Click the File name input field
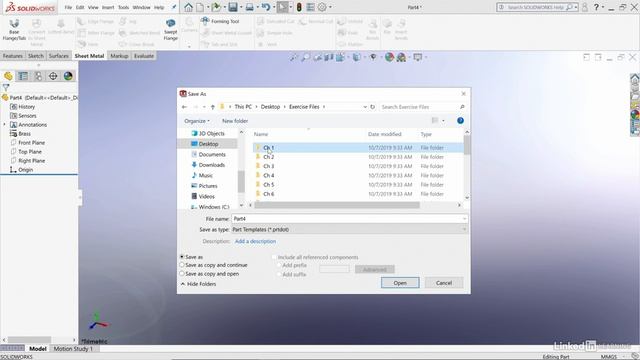The width and height of the screenshot is (640, 360). pos(347,219)
